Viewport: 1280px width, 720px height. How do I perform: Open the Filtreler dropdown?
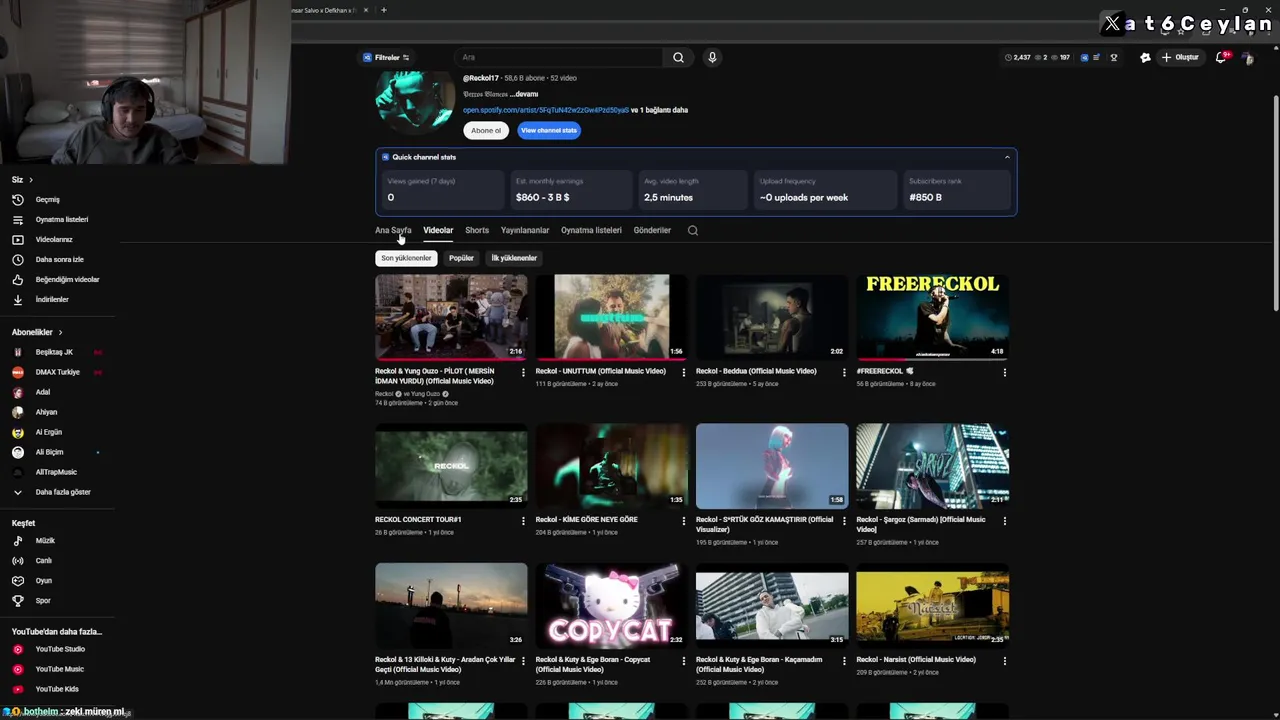(x=386, y=57)
